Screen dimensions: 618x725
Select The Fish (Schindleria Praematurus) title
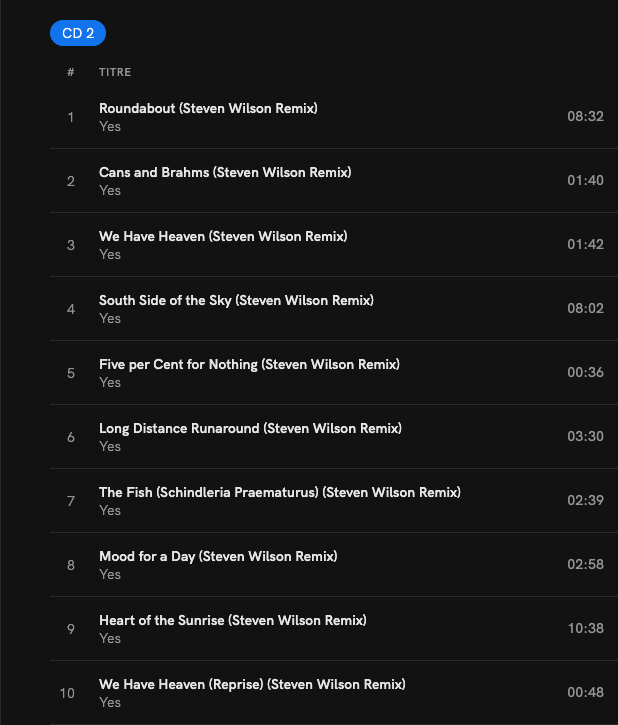point(280,492)
